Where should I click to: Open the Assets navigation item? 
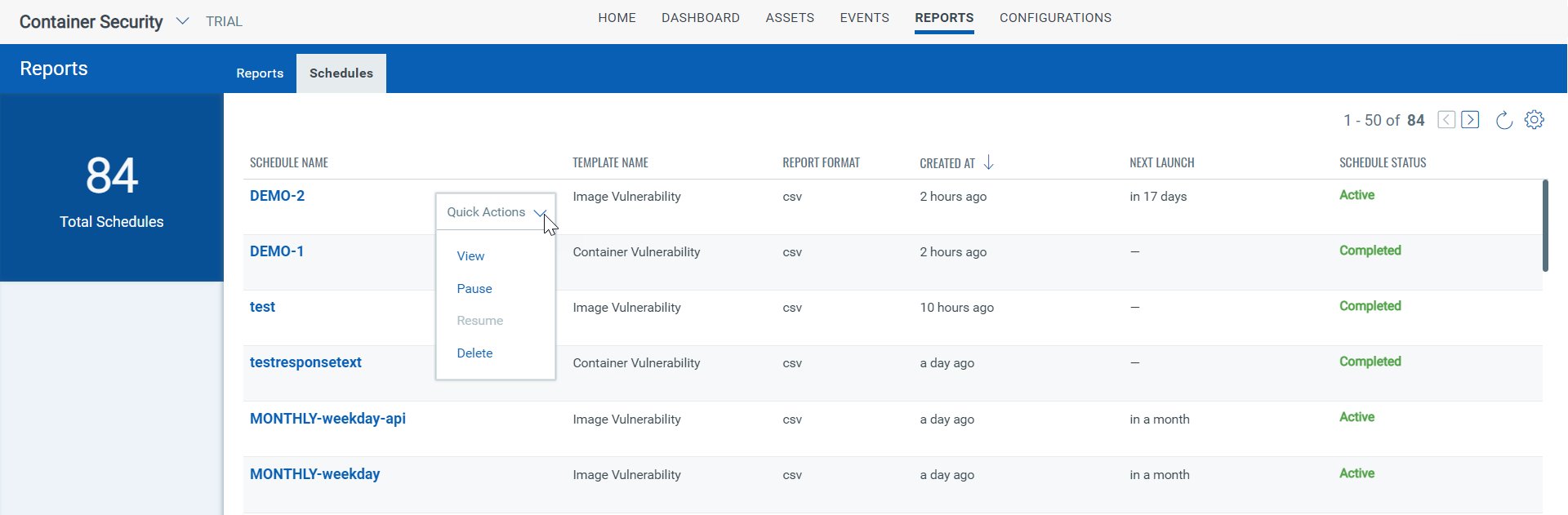pyautogui.click(x=789, y=18)
